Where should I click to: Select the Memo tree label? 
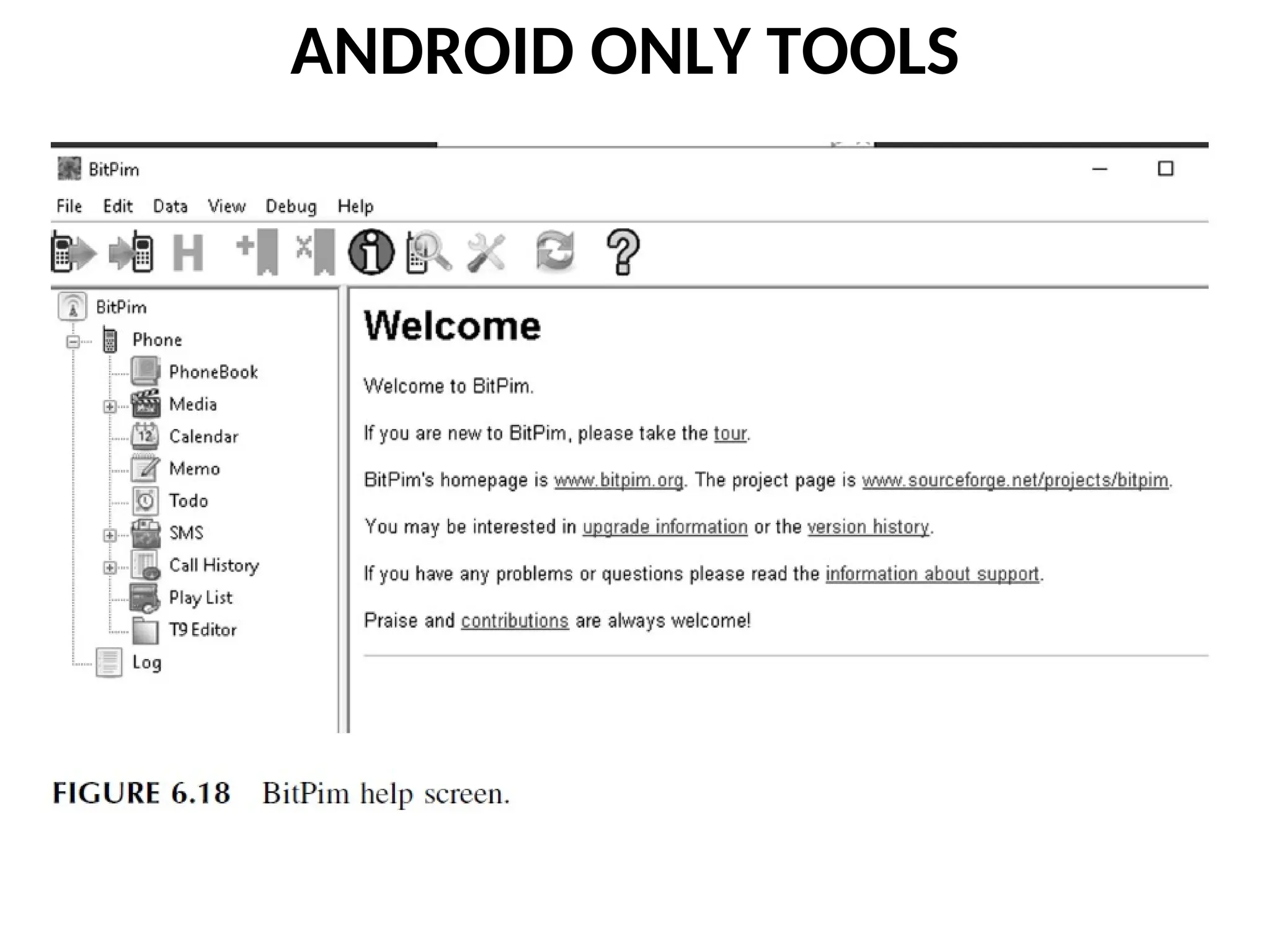click(x=194, y=469)
